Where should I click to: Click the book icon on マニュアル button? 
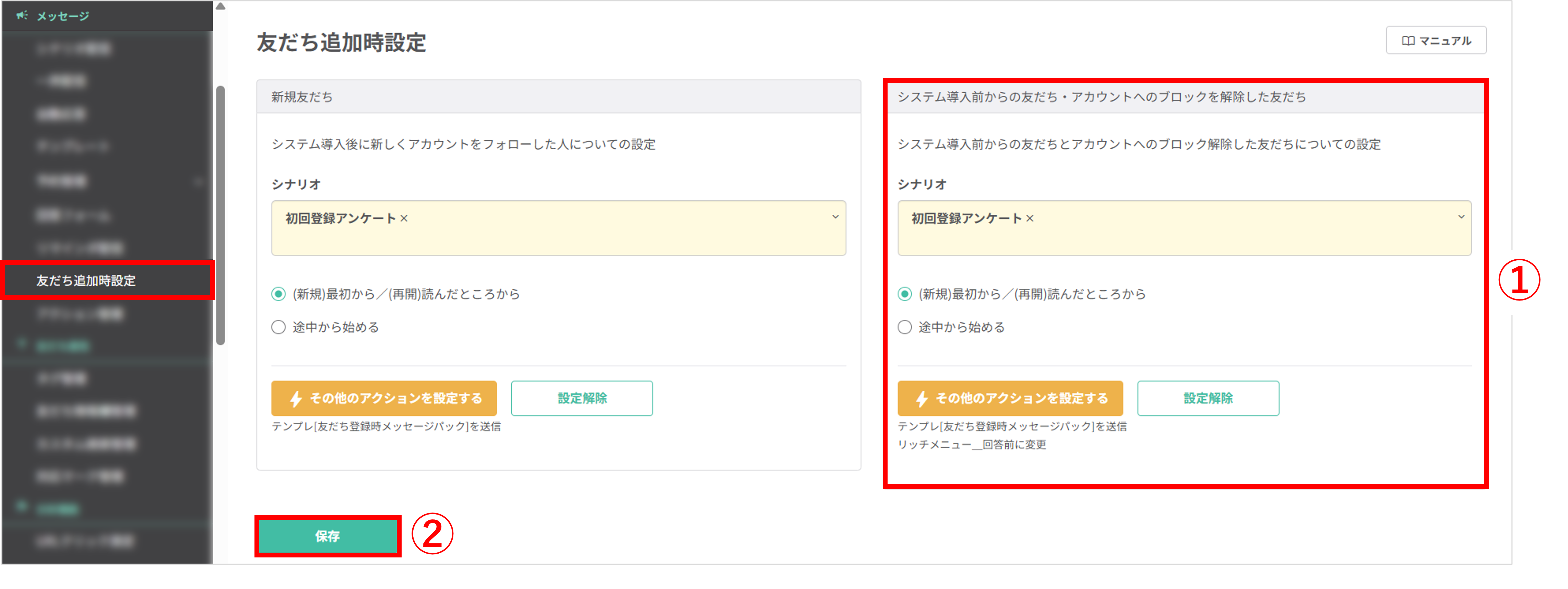[1408, 41]
